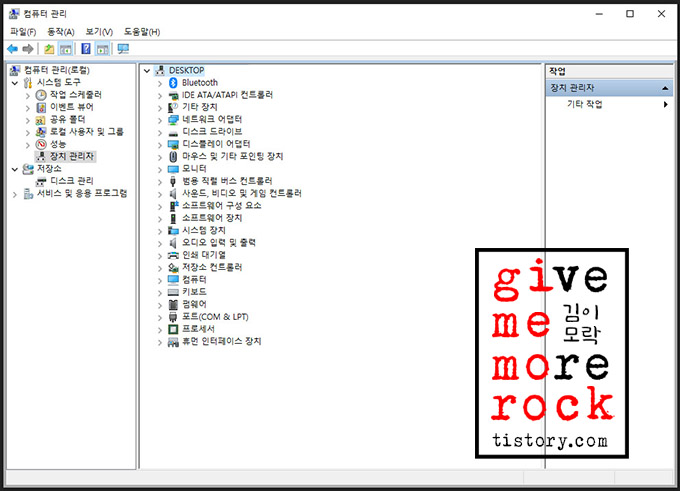Expand 서비스 및 응용 프로그램 node
The height and width of the screenshot is (491, 680).
pyautogui.click(x=15, y=194)
